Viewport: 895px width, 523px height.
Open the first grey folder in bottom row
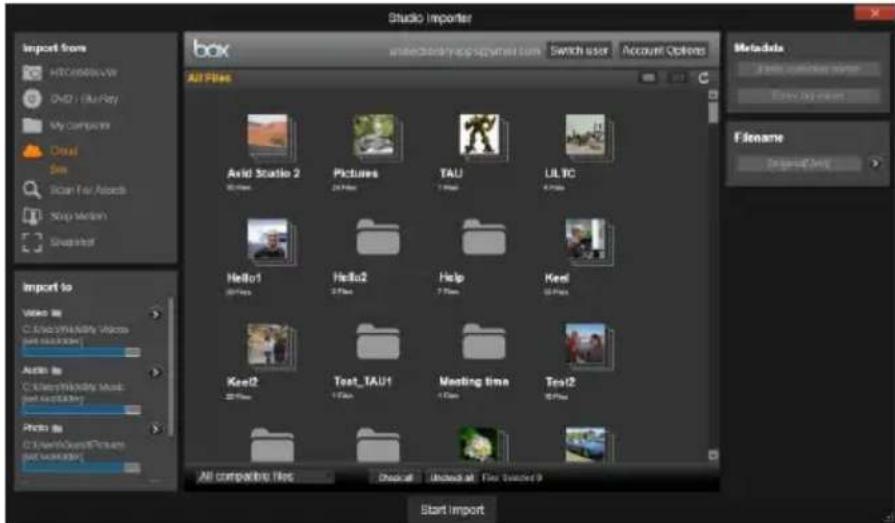(272, 445)
